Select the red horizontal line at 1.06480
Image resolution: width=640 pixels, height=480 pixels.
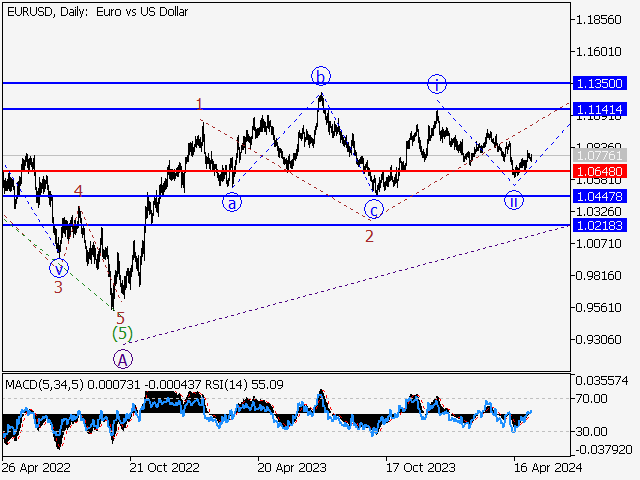coord(287,171)
